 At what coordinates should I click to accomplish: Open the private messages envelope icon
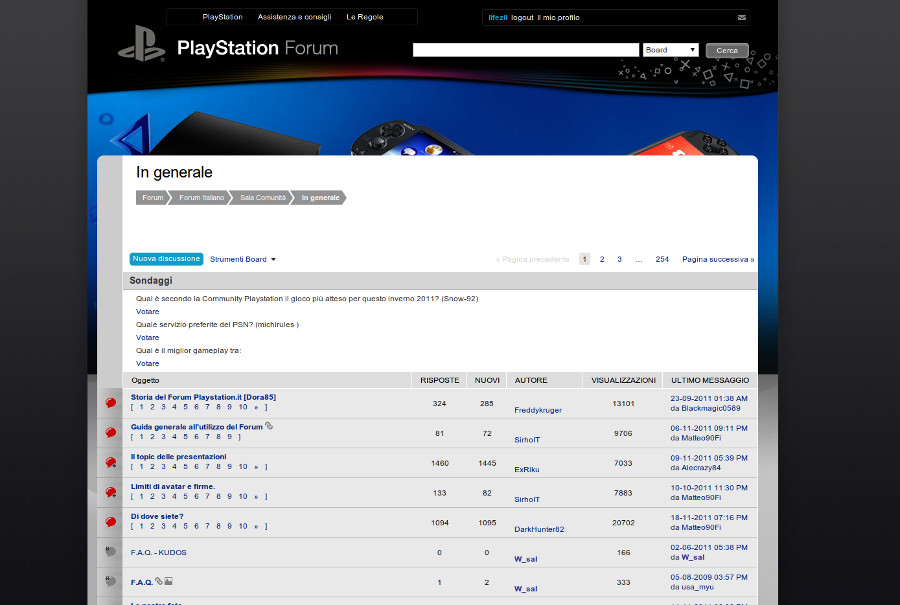pos(742,18)
